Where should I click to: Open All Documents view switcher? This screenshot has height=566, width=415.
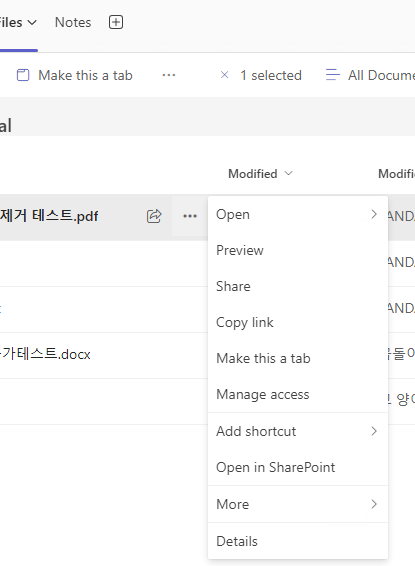370,75
